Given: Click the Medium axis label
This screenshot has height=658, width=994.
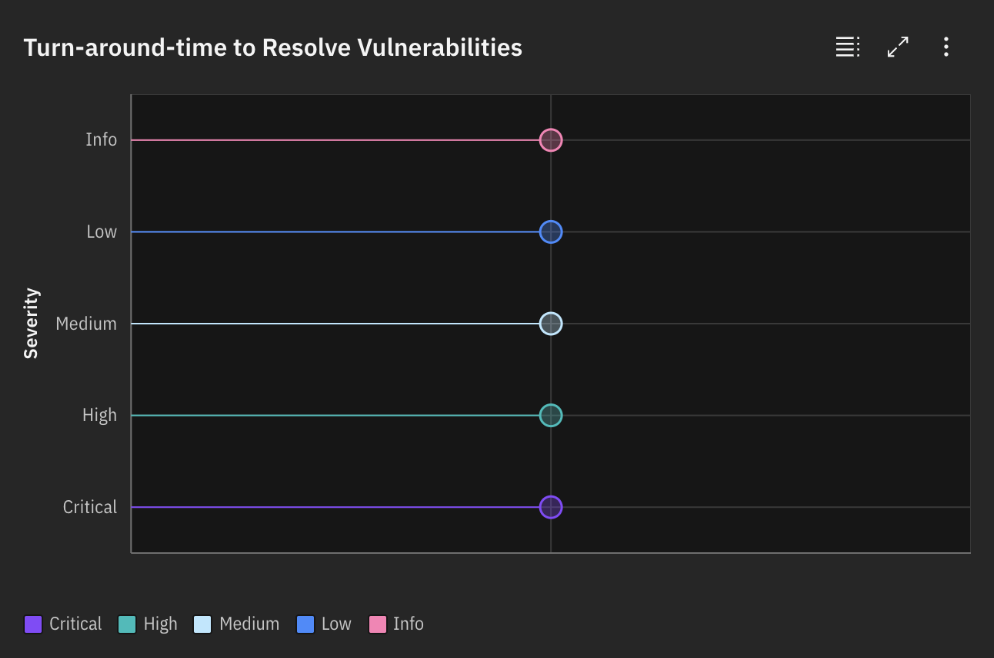Looking at the screenshot, I should point(86,324).
